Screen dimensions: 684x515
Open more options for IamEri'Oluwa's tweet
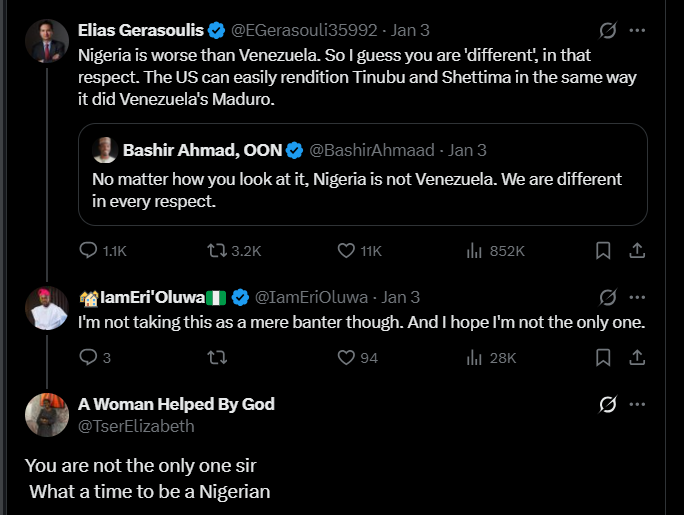638,297
